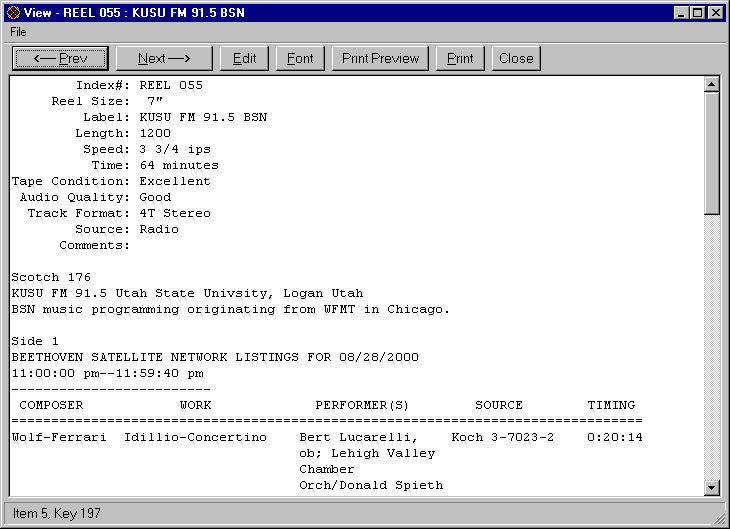Viewport: 730px width, 529px height.
Task: Click the 'Comments:' field label
Action: coord(95,245)
